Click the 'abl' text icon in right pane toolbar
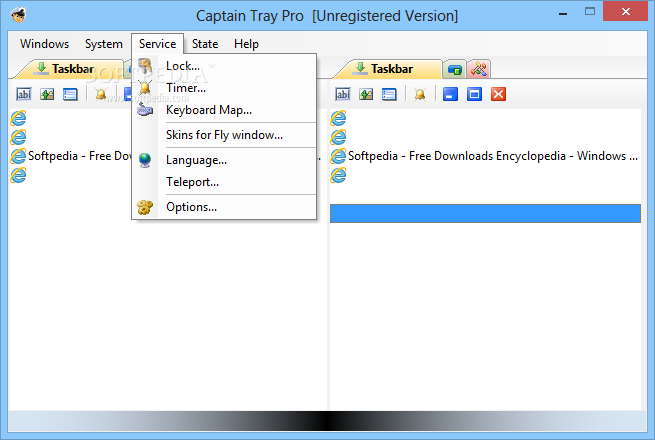The width and height of the screenshot is (655, 440). [343, 94]
